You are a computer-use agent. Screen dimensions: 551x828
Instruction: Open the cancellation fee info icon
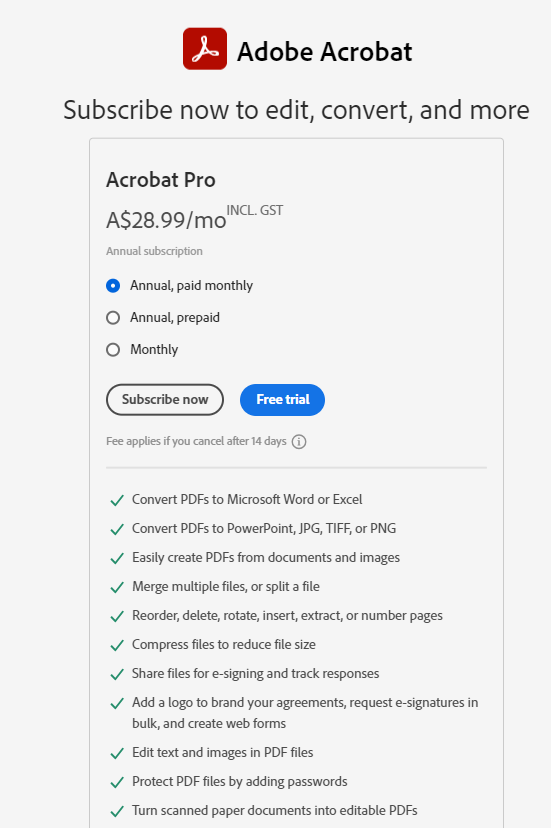pyautogui.click(x=299, y=441)
